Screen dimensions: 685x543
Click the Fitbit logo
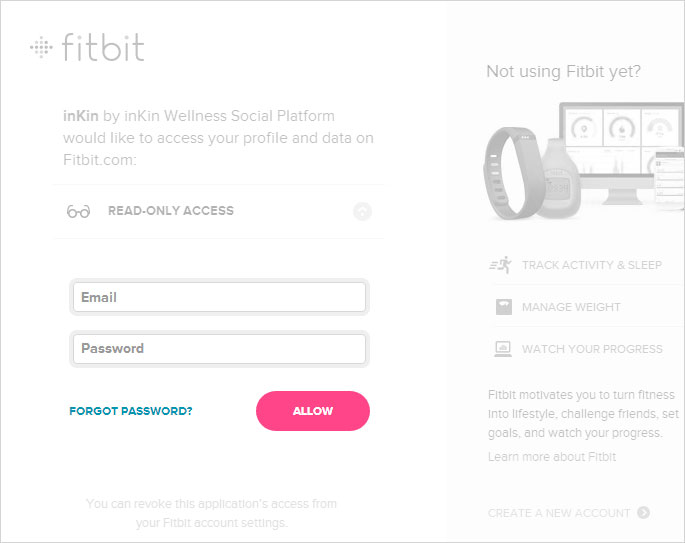point(87,47)
